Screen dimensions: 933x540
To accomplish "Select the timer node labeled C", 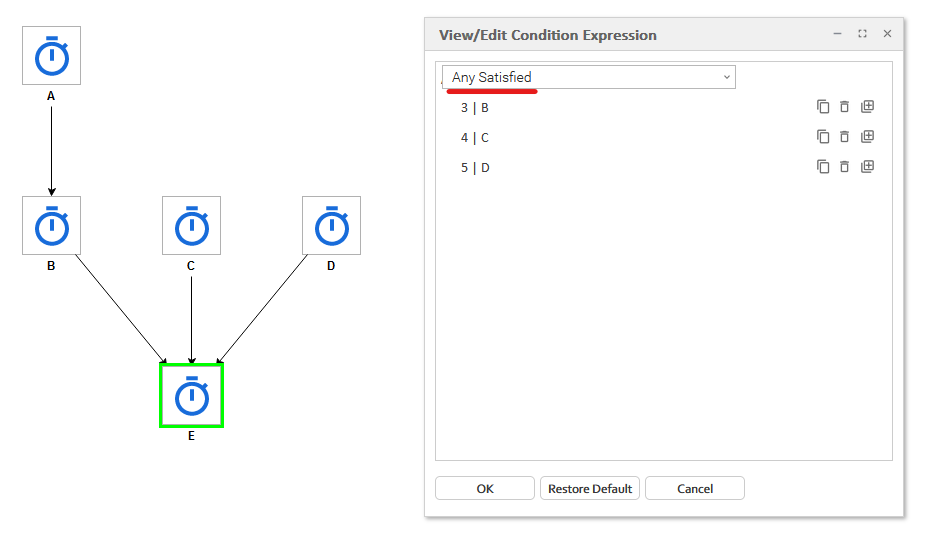I will click(x=191, y=226).
